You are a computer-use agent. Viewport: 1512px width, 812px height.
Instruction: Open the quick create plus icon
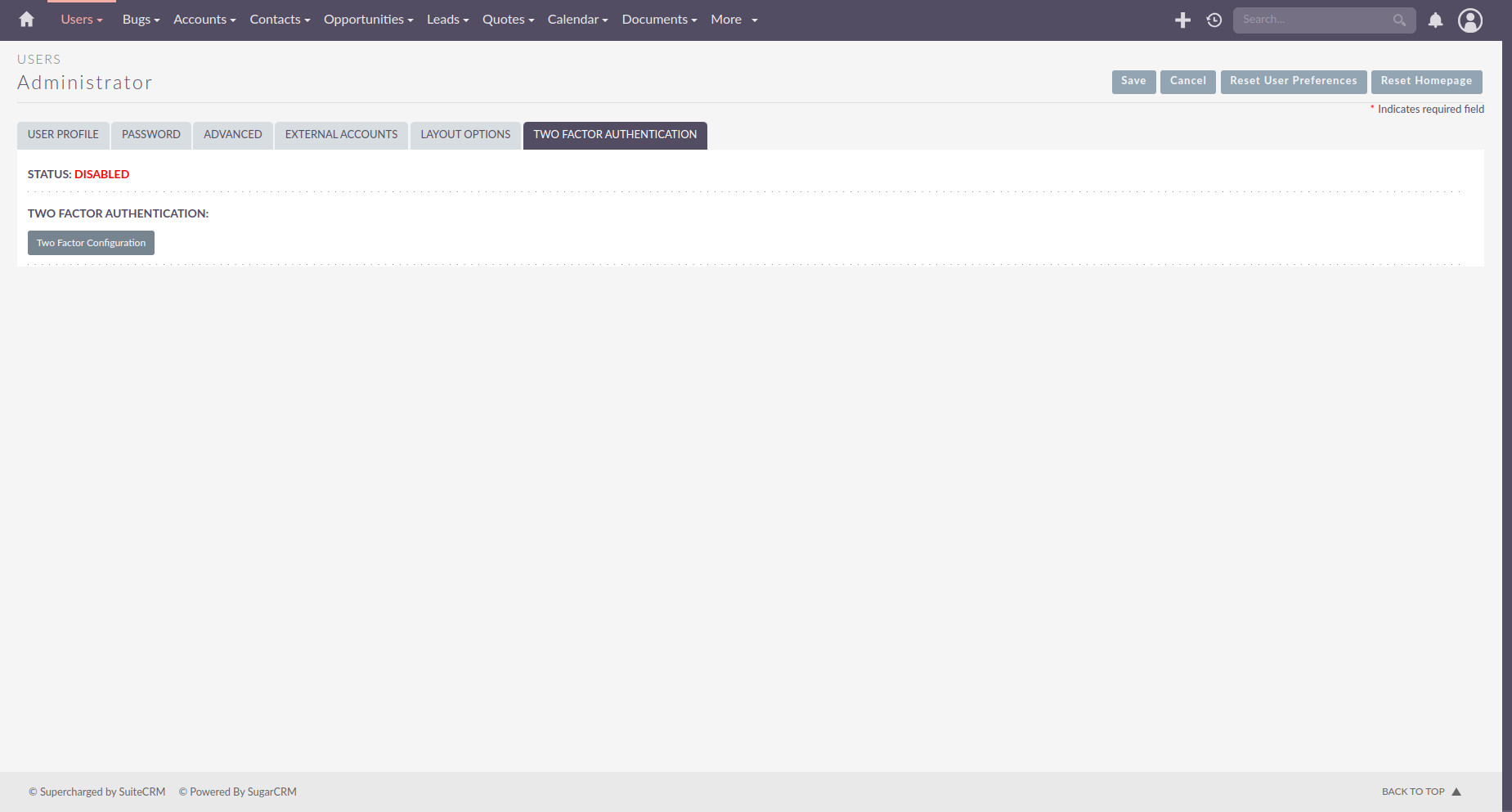[x=1182, y=19]
